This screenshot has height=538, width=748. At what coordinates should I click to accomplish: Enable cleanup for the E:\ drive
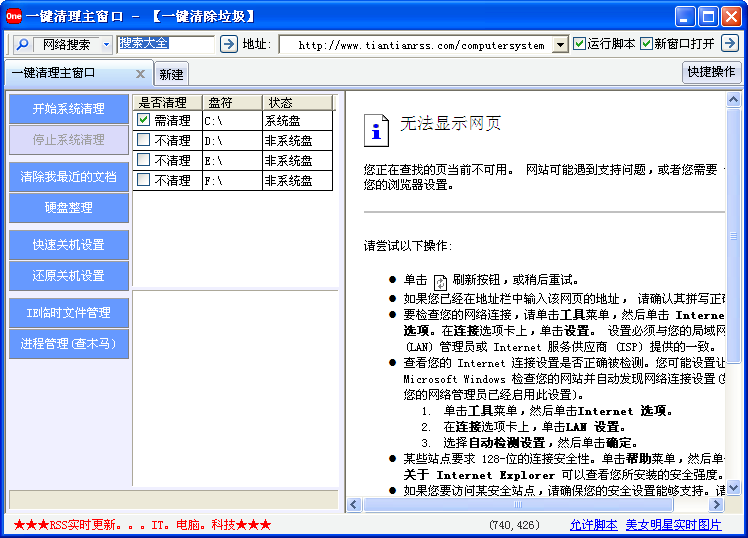pyautogui.click(x=144, y=160)
